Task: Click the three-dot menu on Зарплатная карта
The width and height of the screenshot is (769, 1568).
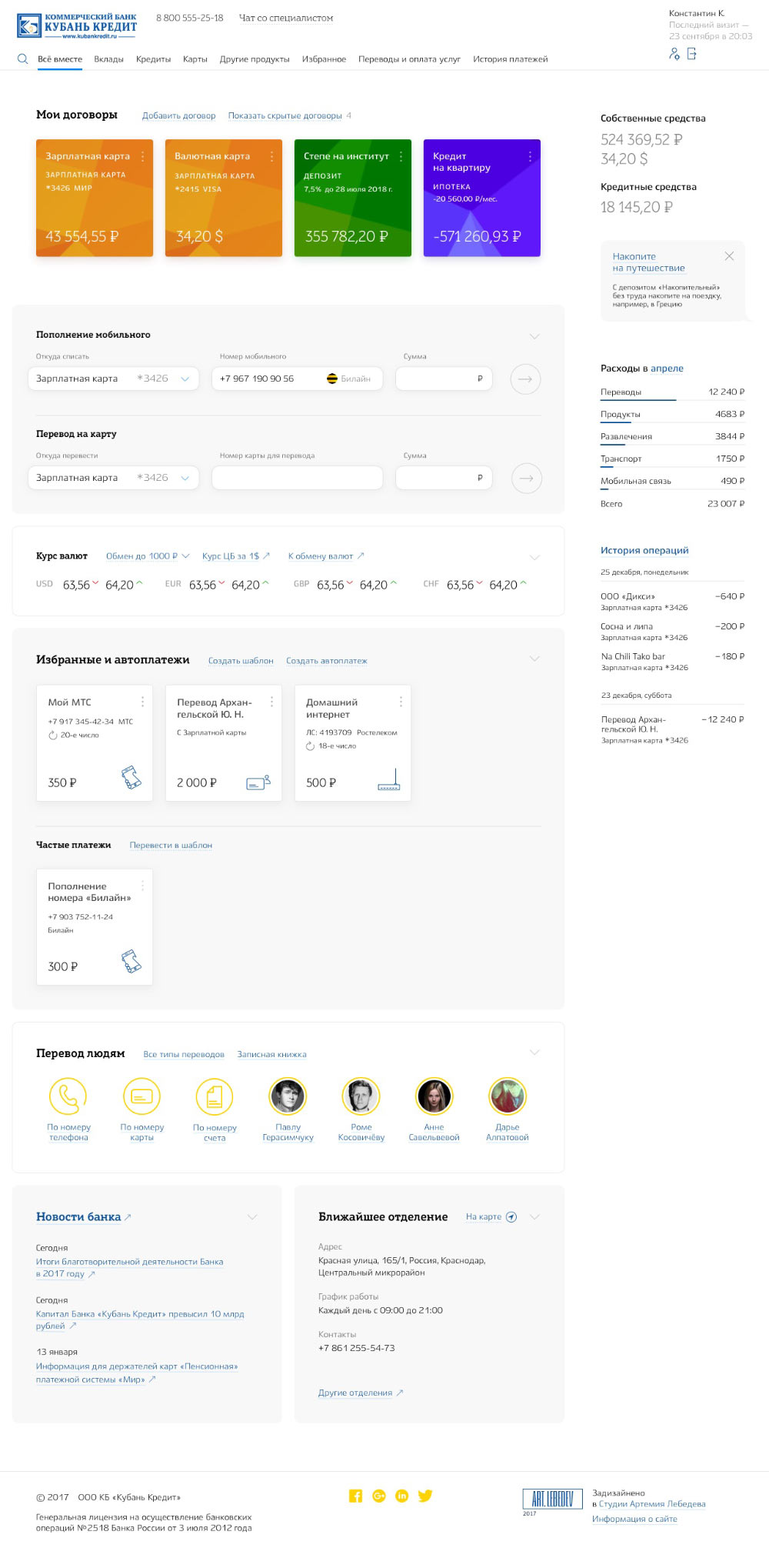Action: pos(142,156)
